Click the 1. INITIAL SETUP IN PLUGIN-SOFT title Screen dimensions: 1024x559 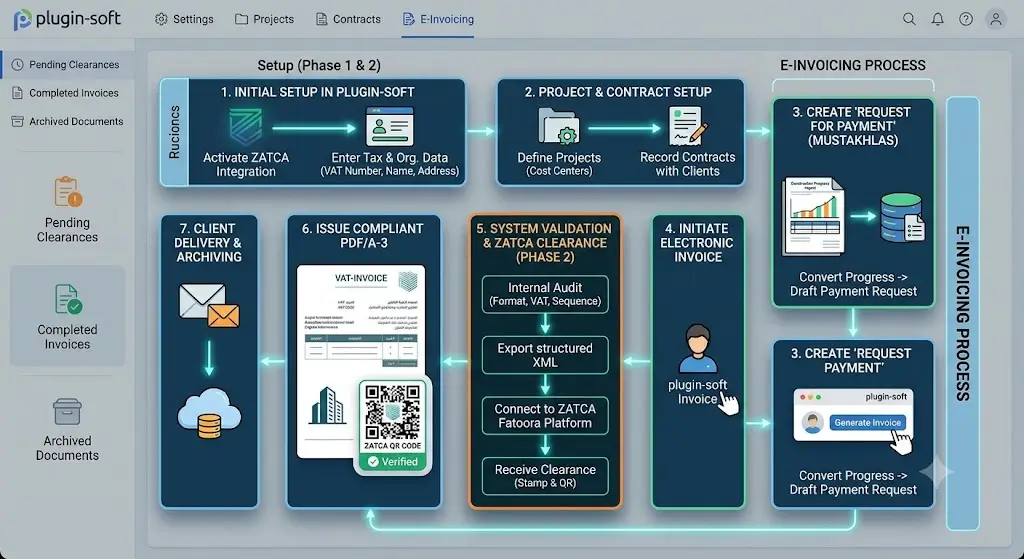pyautogui.click(x=317, y=92)
